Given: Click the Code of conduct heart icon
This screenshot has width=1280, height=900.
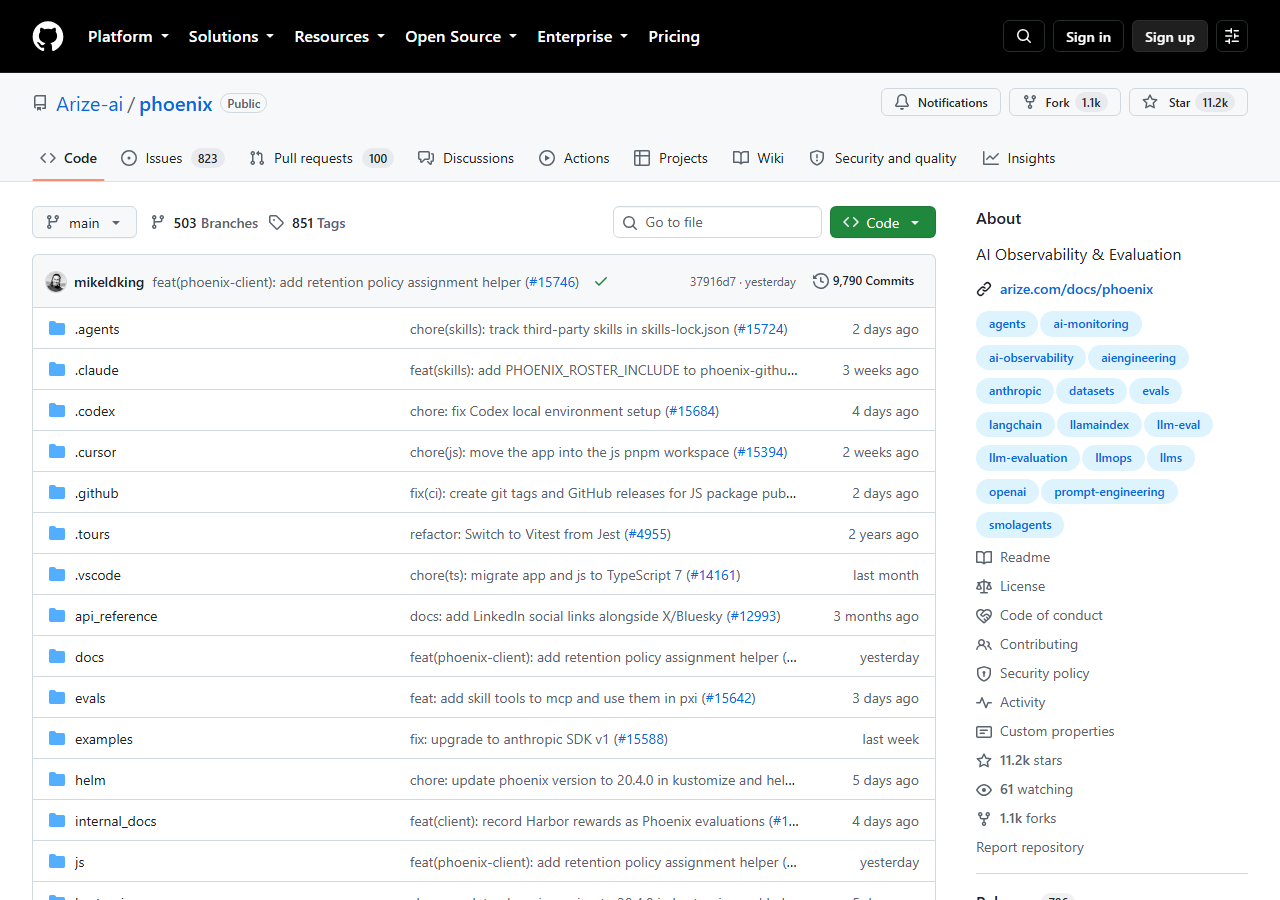Looking at the screenshot, I should pos(984,615).
